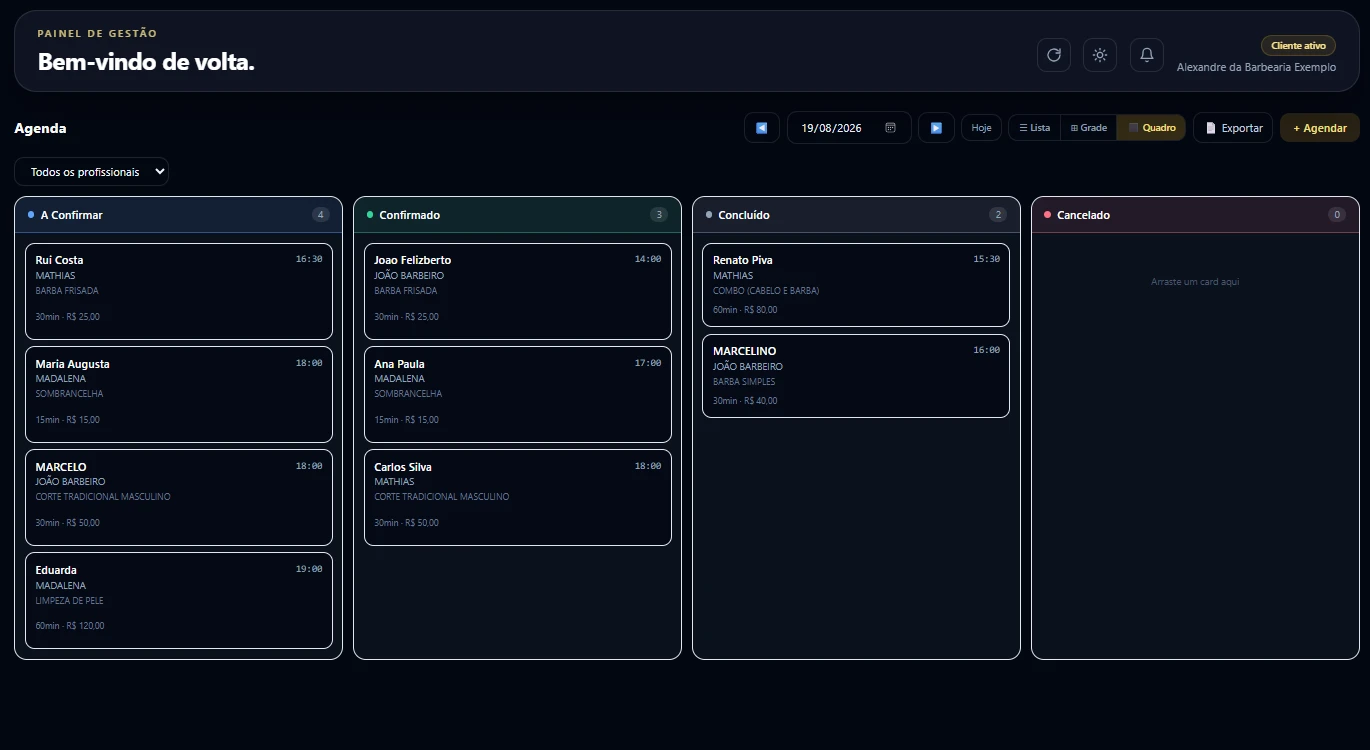This screenshot has width=1370, height=750.
Task: Switch to Lista view
Action: 1034,128
